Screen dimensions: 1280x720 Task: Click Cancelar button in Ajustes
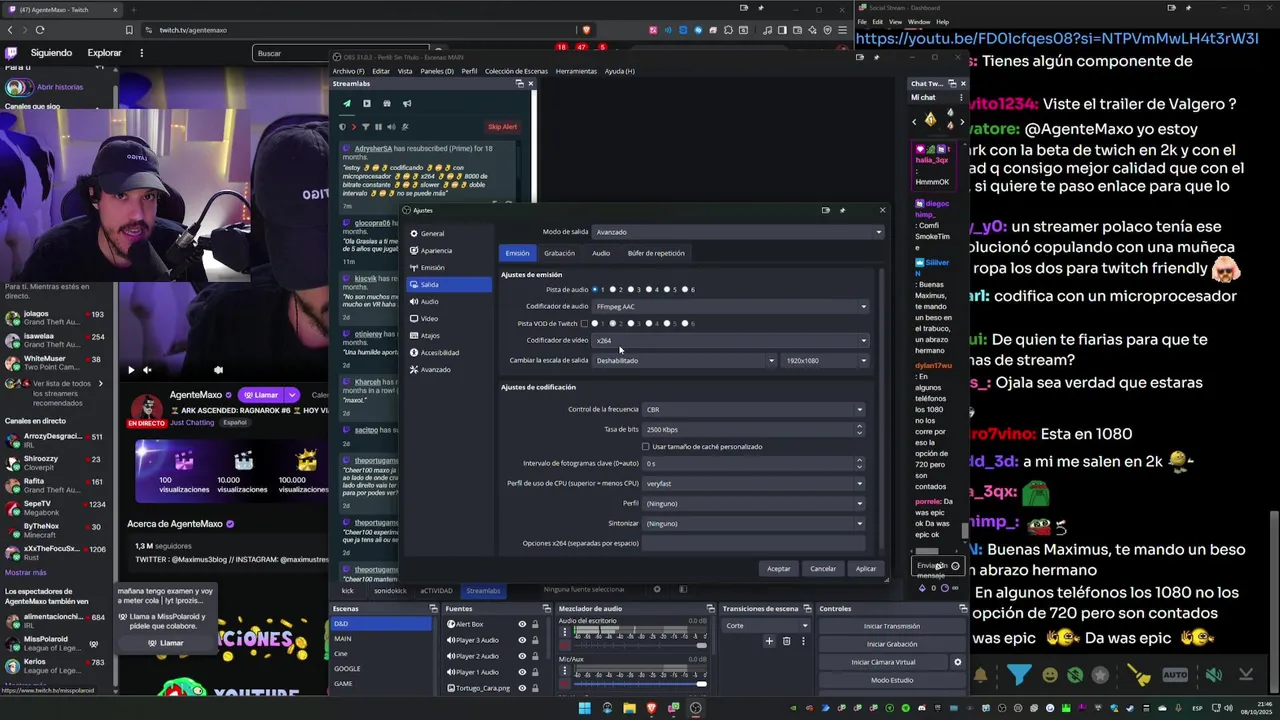click(823, 568)
